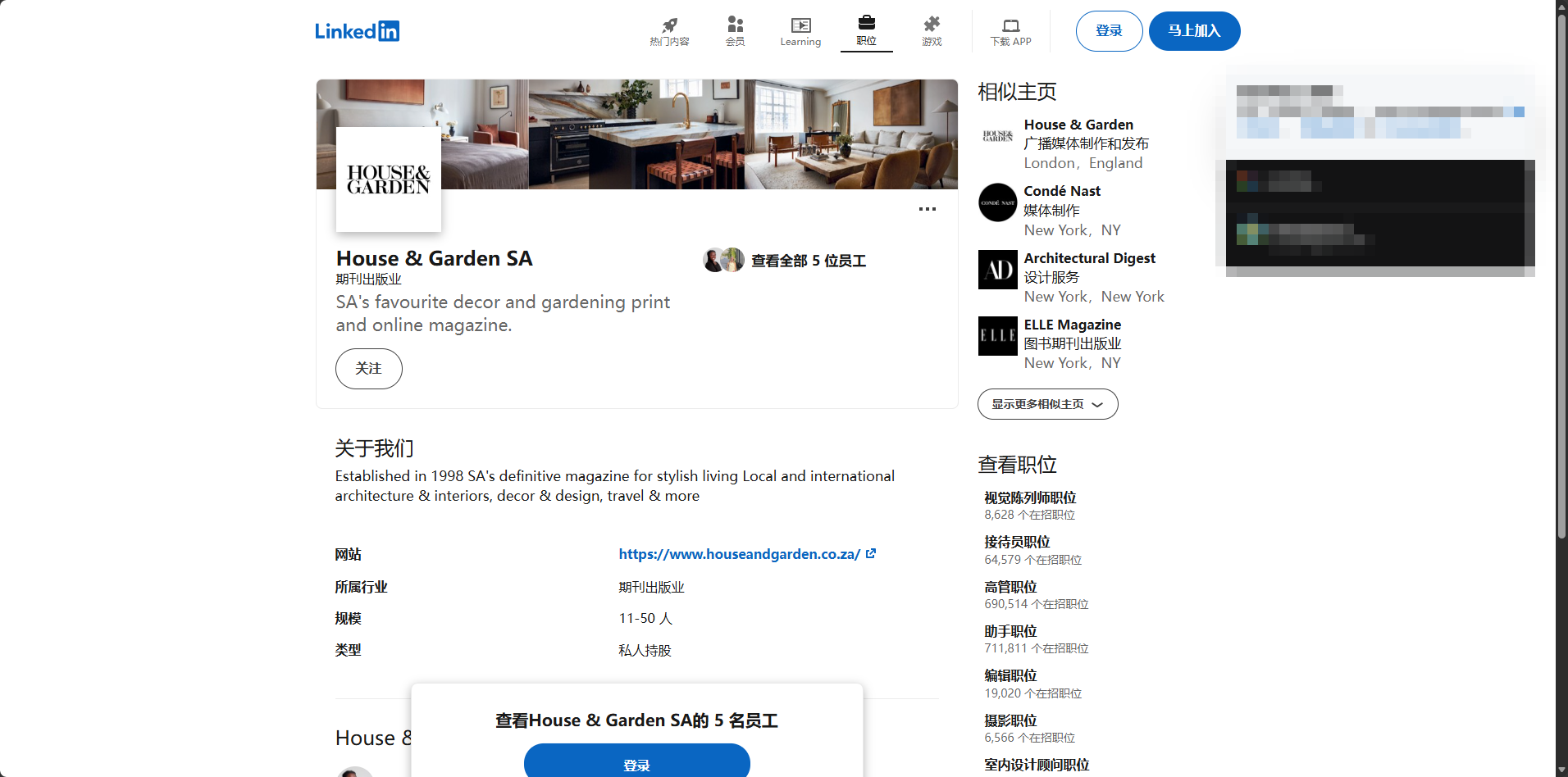Click the 相似主页 section heading
Screen dimensions: 1568x777
pyautogui.click(x=1017, y=92)
